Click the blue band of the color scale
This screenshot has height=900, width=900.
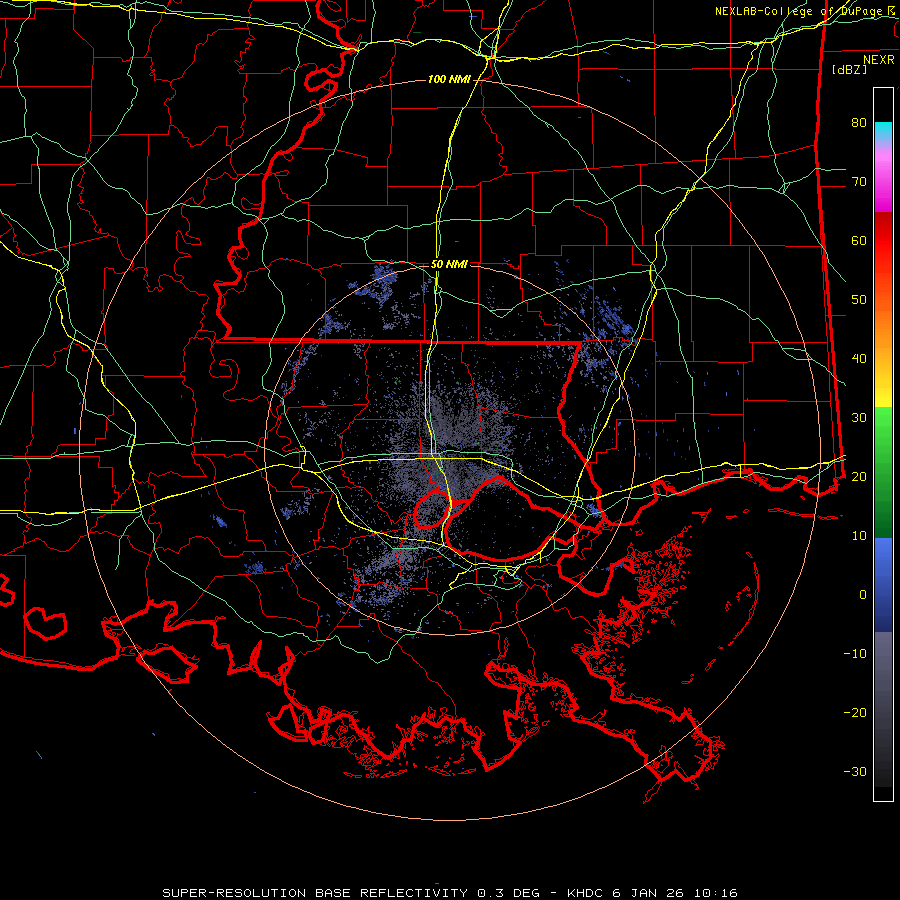883,585
